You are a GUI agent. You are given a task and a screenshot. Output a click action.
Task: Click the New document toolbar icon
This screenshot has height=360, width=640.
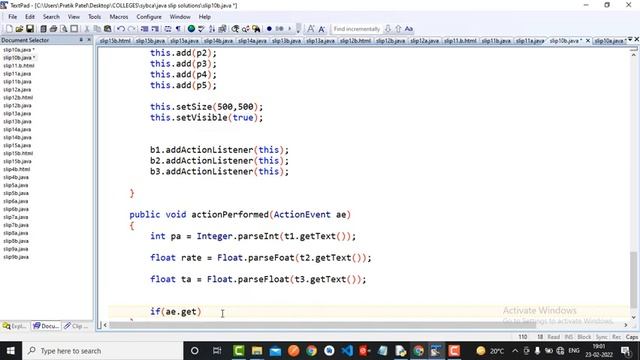coord(9,29)
